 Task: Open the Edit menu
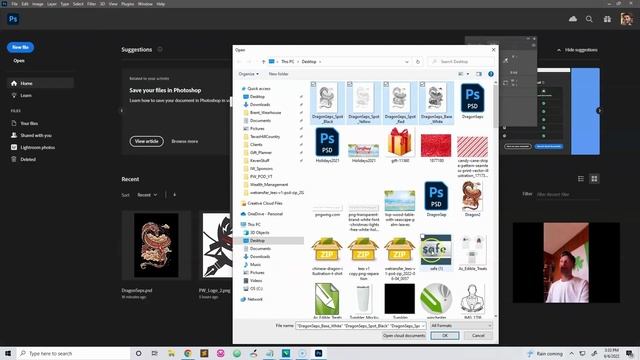click(25, 4)
